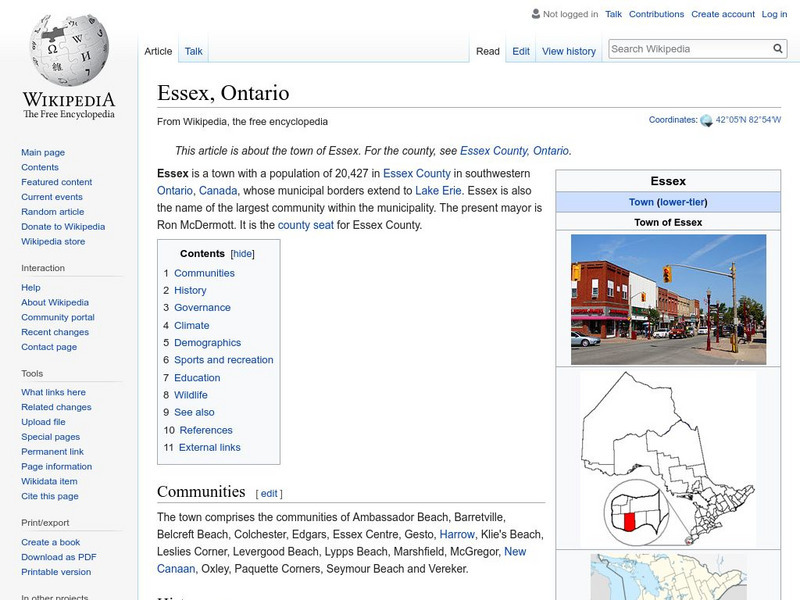Switch to the Talk tab

tap(192, 50)
